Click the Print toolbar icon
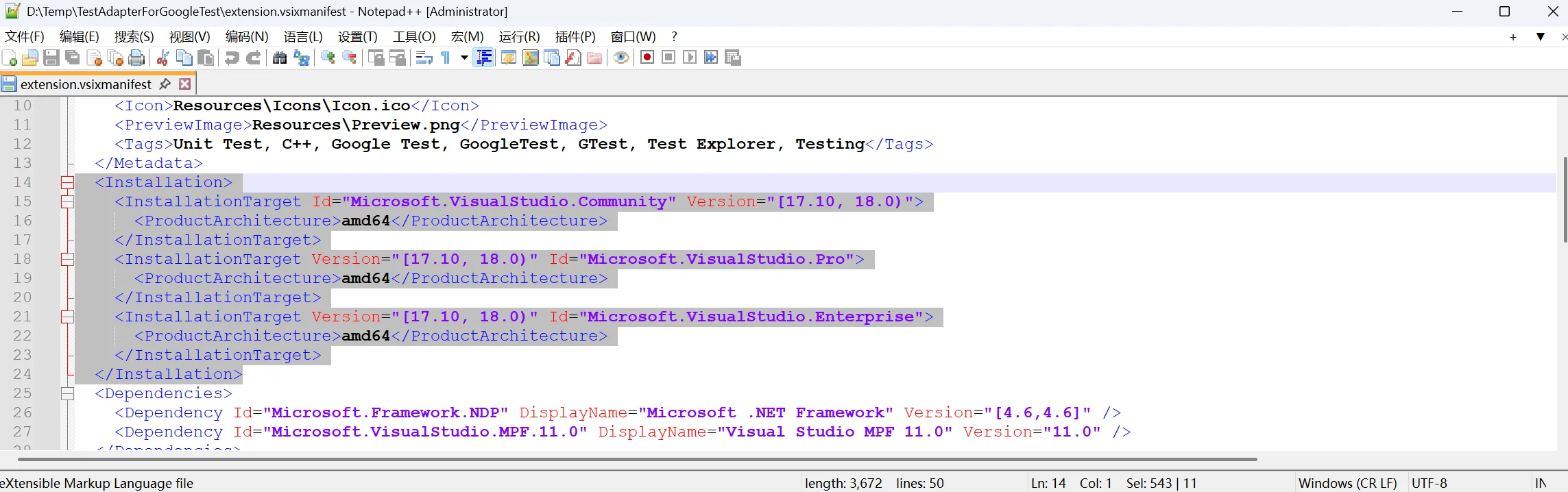Screen dimensions: 1568x492 pos(136,58)
